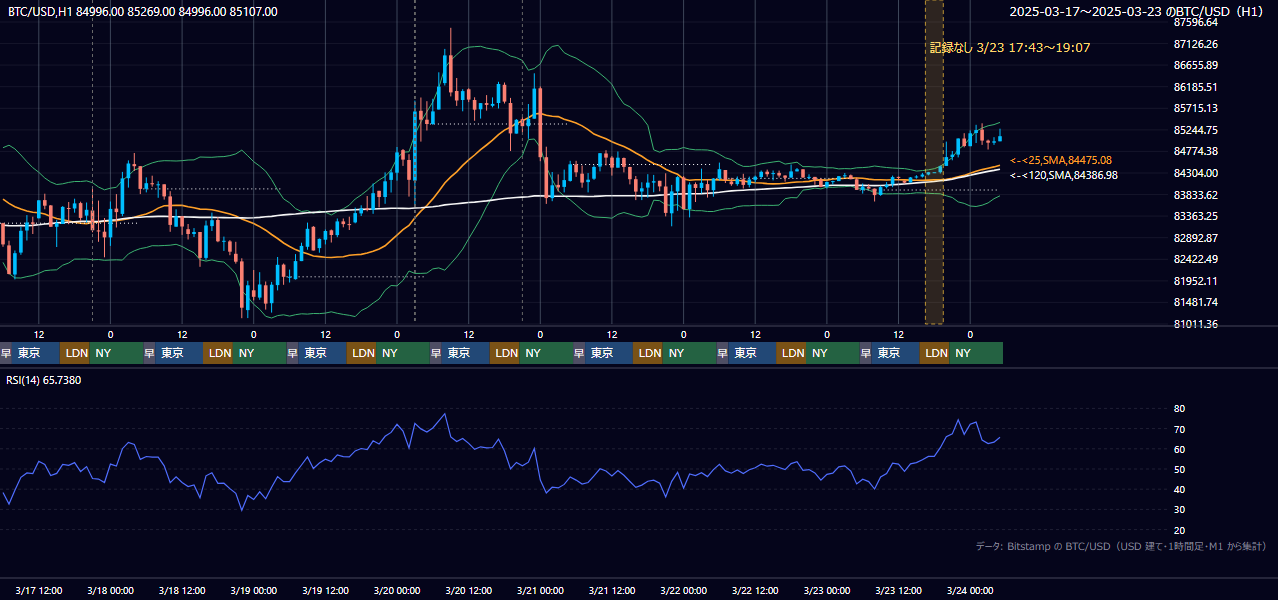The image size is (1278, 600).
Task: Click price axis value 86655.89
Action: point(1196,65)
